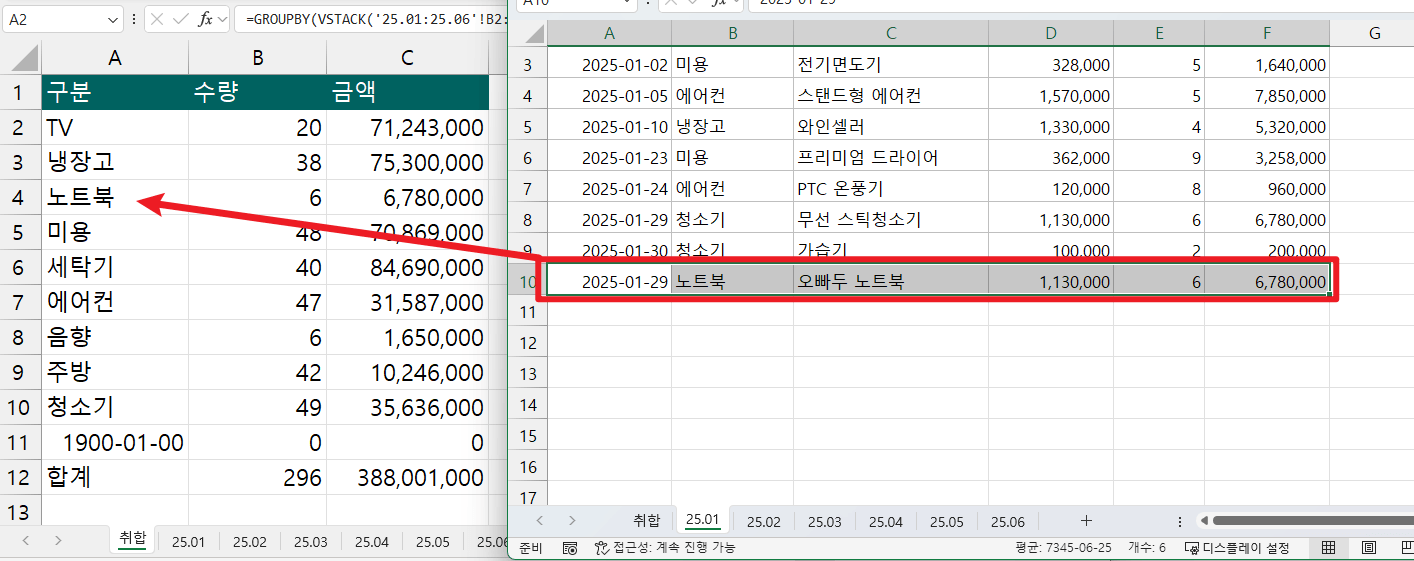Select cell containing TV
1414x561 pixels.
pyautogui.click(x=115, y=128)
